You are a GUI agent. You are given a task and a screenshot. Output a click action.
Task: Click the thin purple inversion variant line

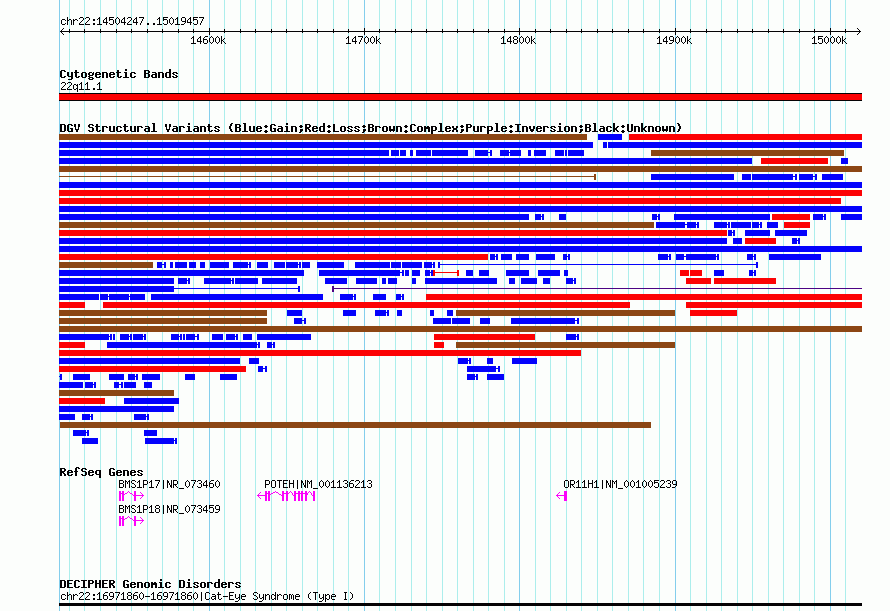(597, 289)
